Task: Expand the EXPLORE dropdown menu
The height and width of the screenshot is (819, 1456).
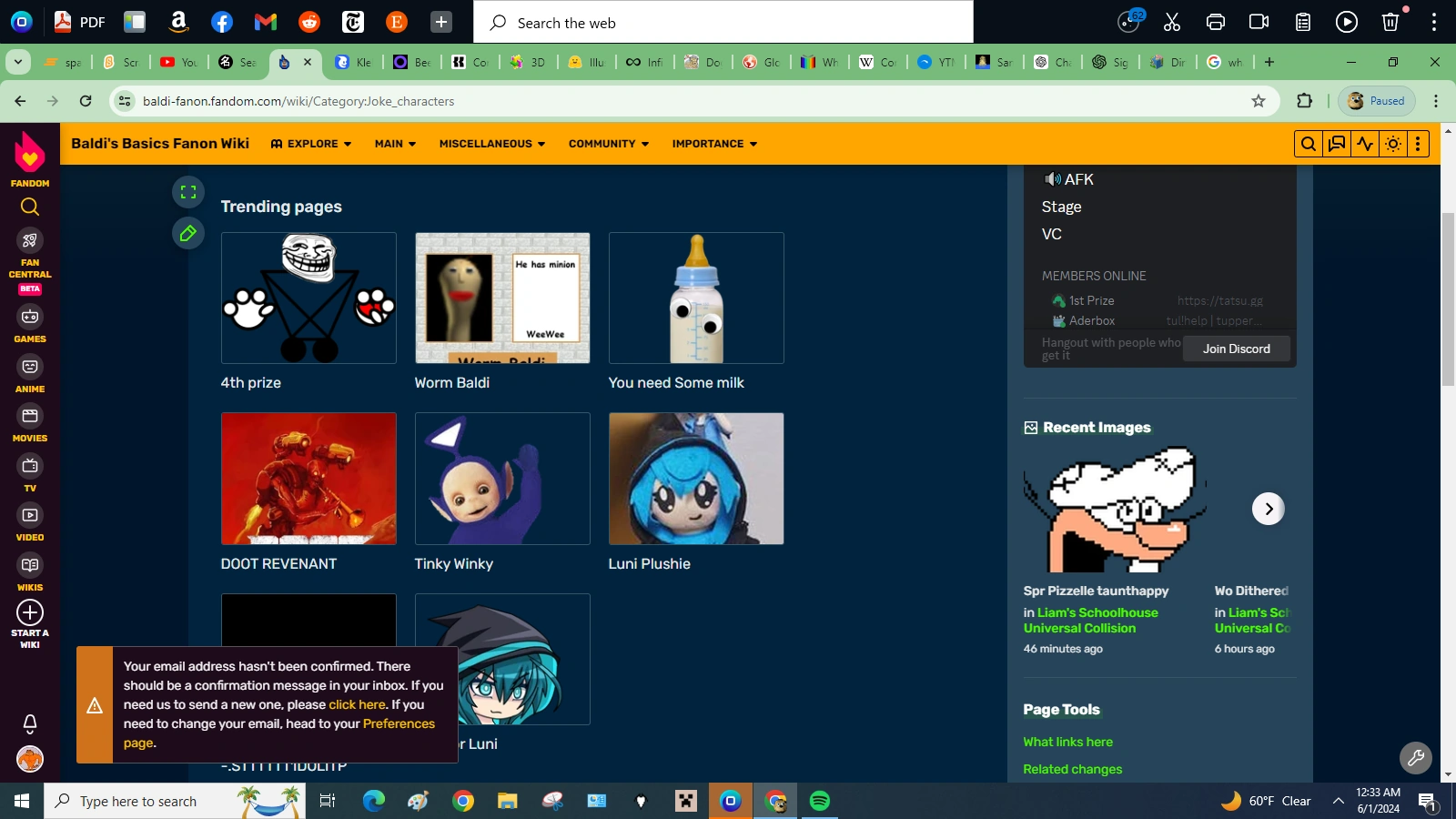Action: [x=311, y=144]
